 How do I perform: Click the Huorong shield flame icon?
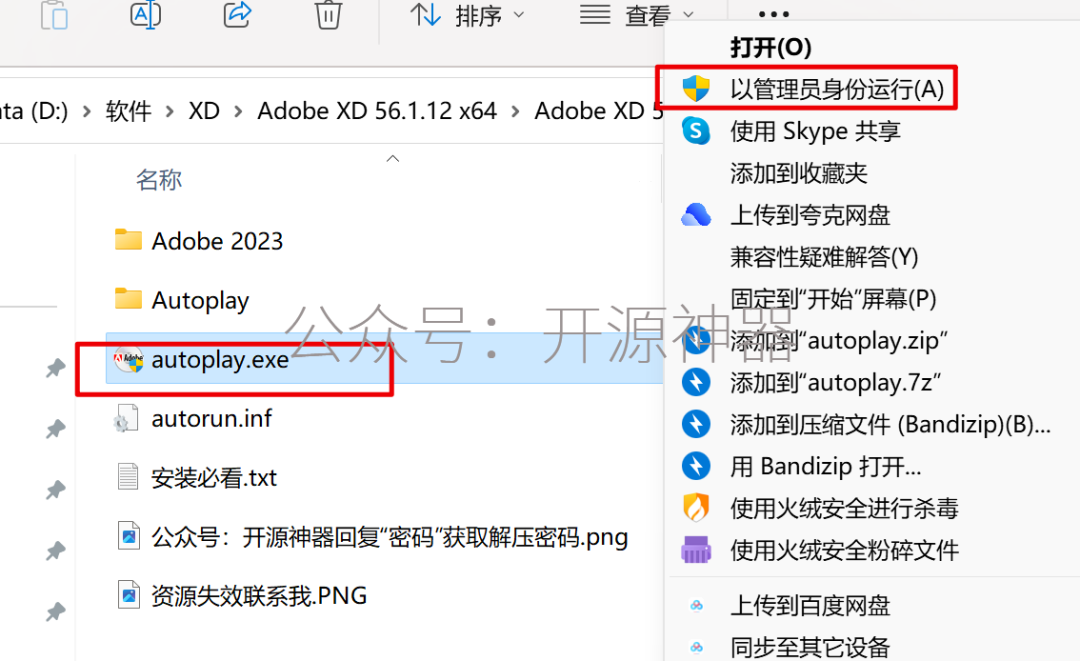696,508
